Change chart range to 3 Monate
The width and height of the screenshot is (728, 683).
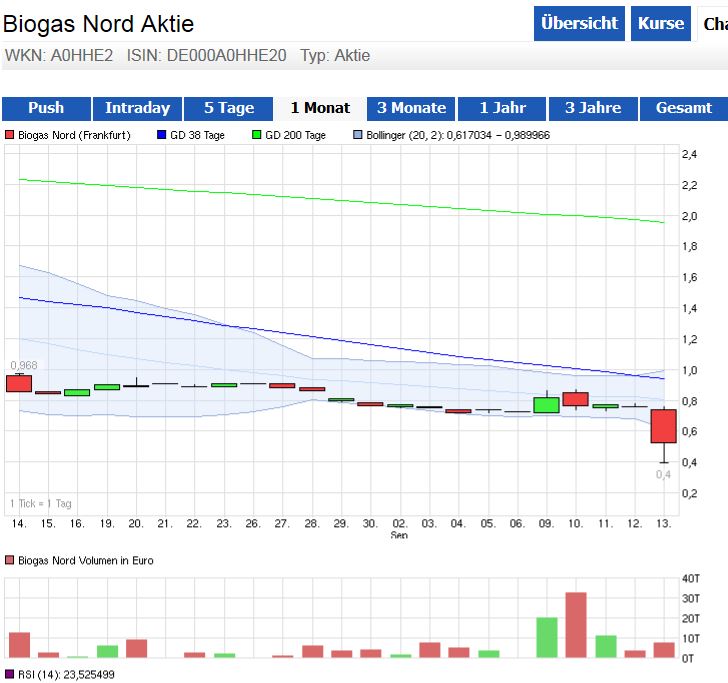click(411, 108)
